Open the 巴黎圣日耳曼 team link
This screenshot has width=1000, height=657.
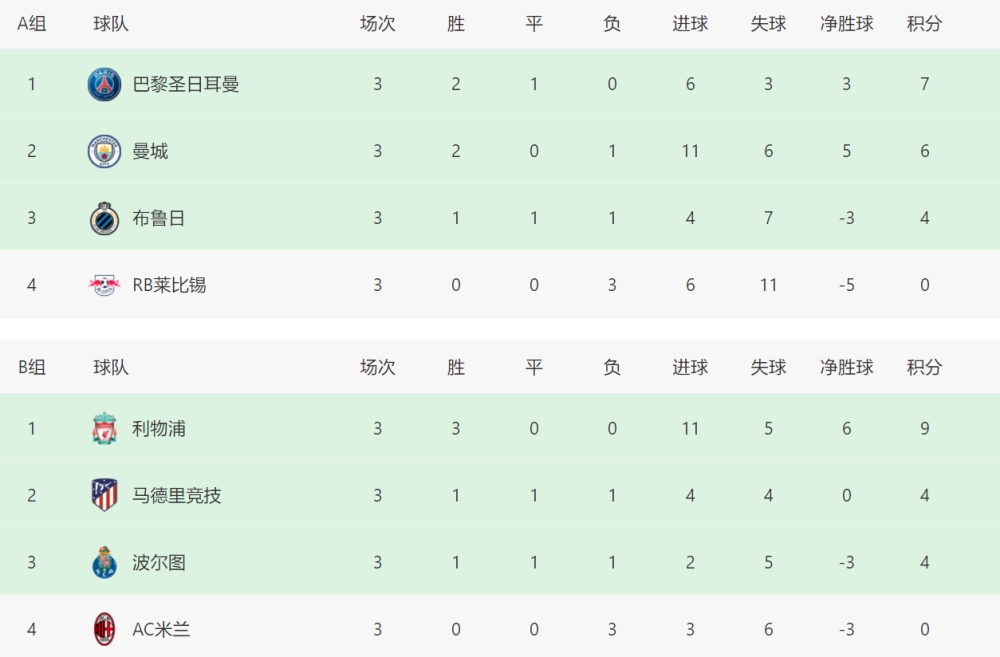186,84
